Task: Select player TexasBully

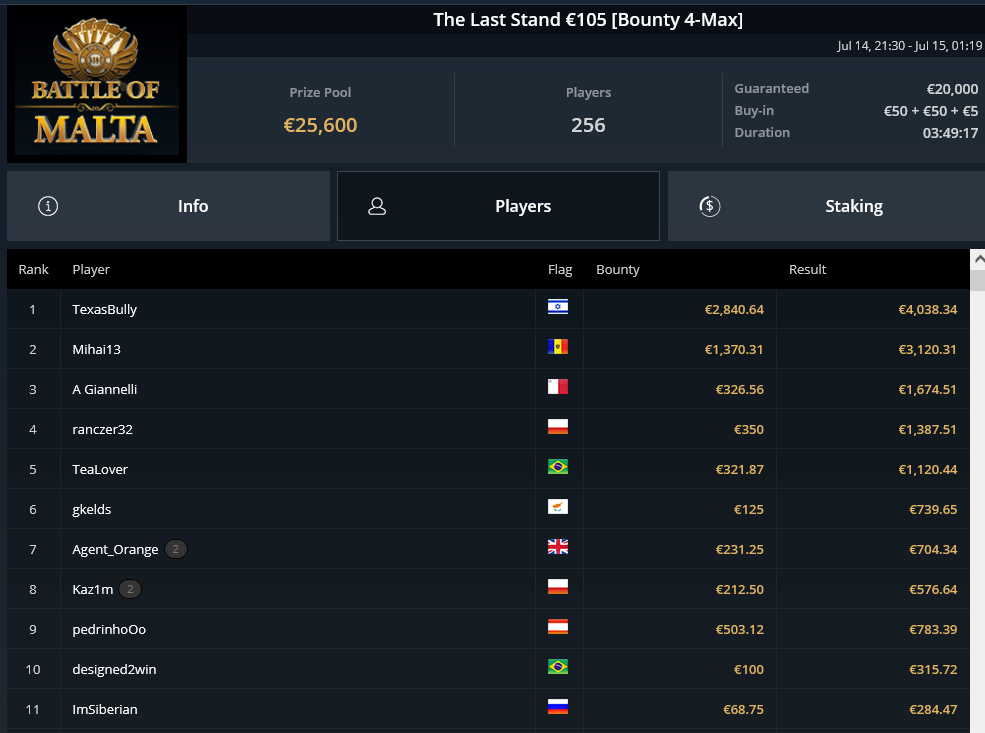Action: (x=104, y=309)
